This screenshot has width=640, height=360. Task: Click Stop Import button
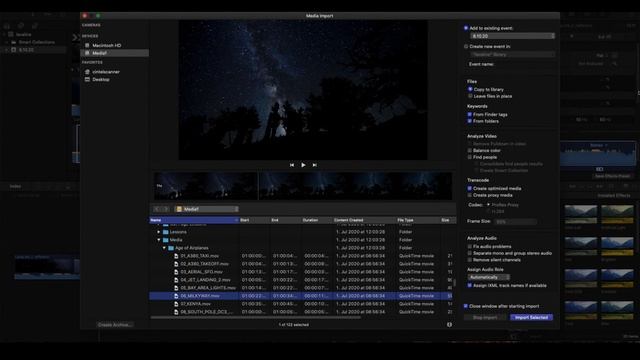[x=485, y=317]
